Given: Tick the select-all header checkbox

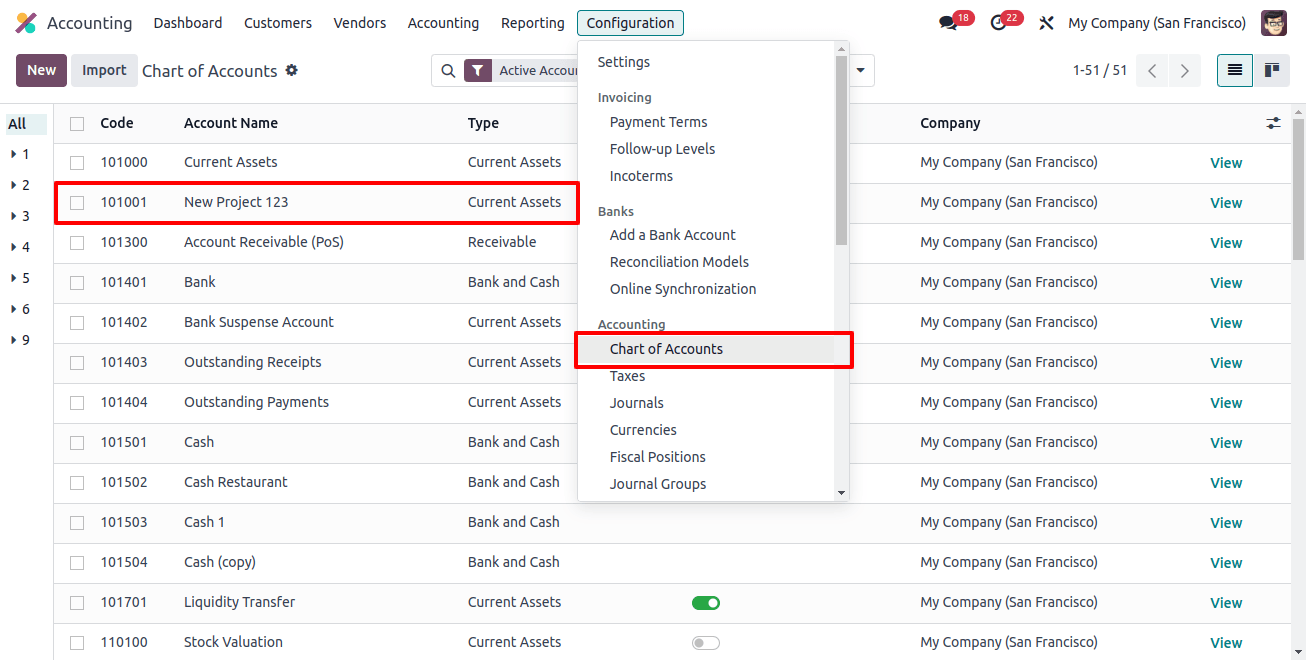Looking at the screenshot, I should [77, 124].
